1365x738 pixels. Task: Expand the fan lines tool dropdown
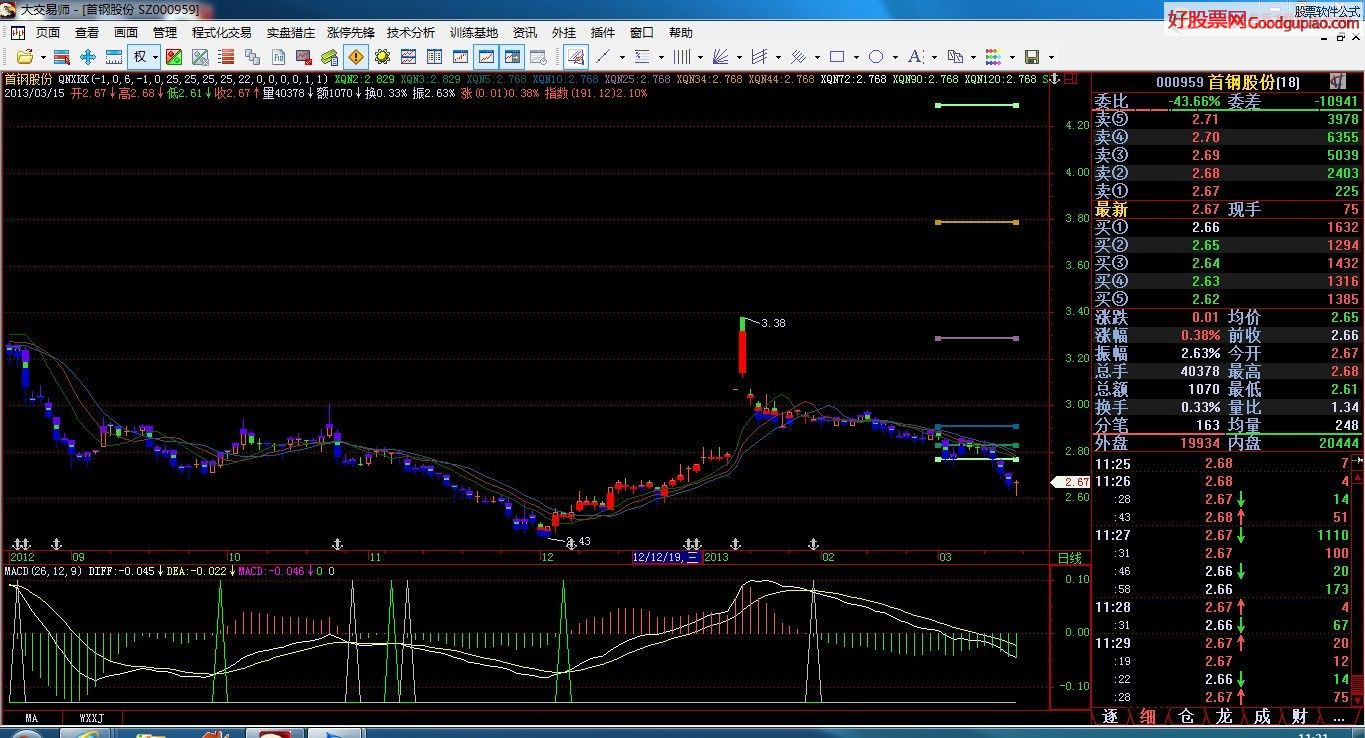[739, 57]
